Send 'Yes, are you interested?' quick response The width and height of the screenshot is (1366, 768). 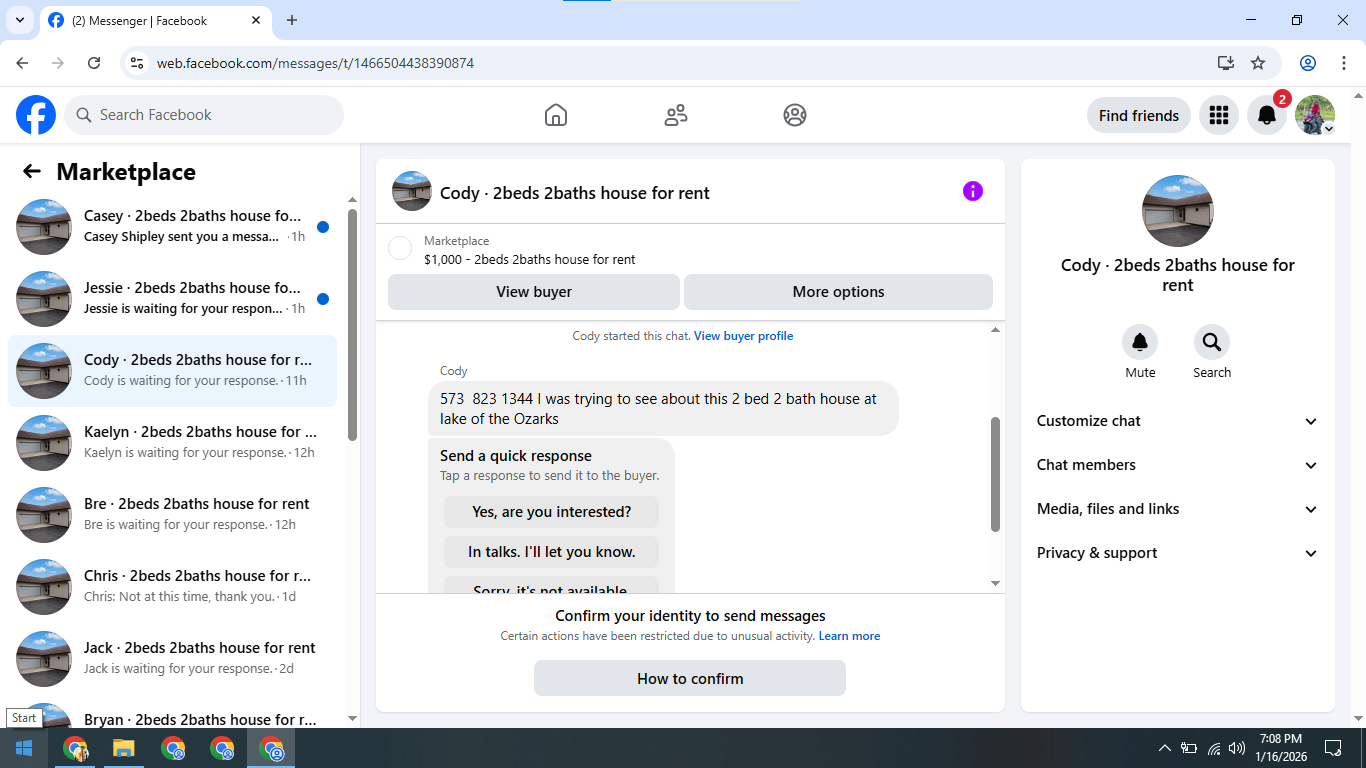[552, 512]
